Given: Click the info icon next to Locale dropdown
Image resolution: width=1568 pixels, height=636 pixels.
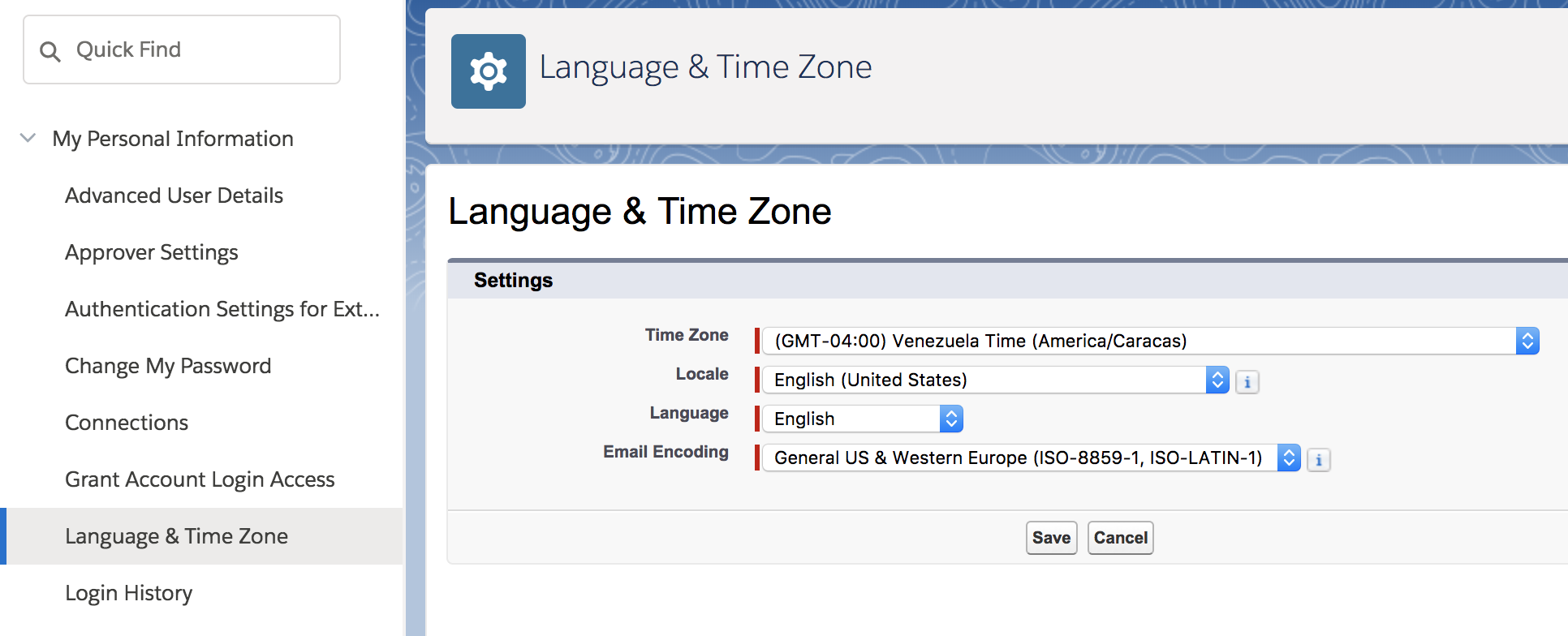Looking at the screenshot, I should (1247, 381).
